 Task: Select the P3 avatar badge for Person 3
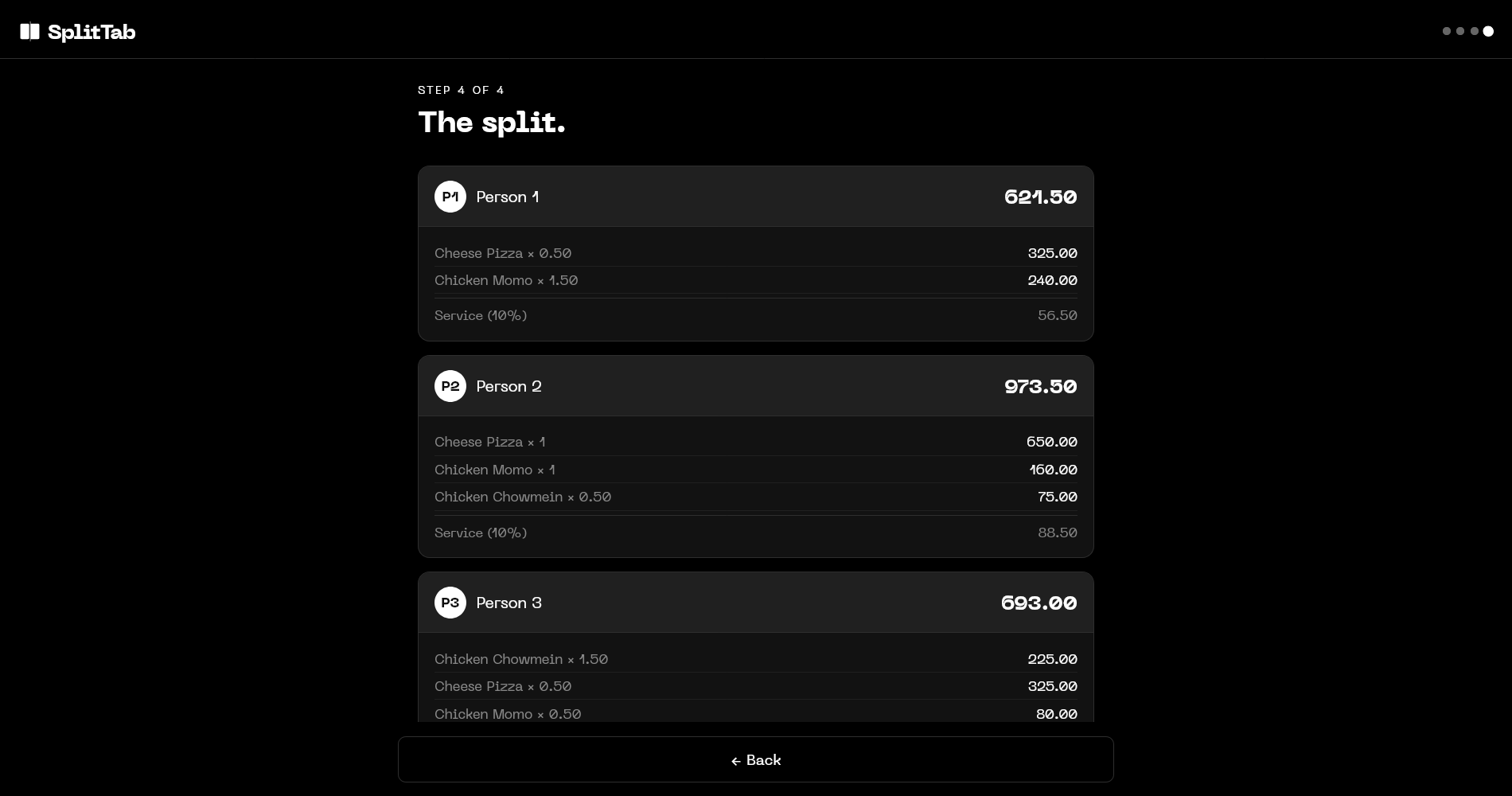[x=450, y=603]
